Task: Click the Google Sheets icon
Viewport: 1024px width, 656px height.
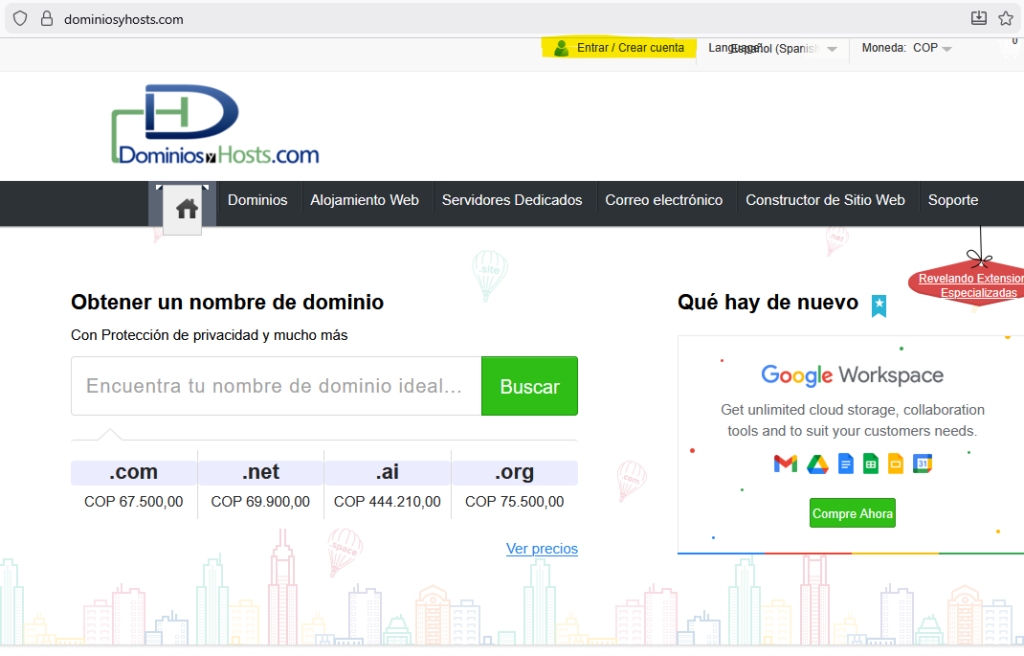Action: point(870,463)
